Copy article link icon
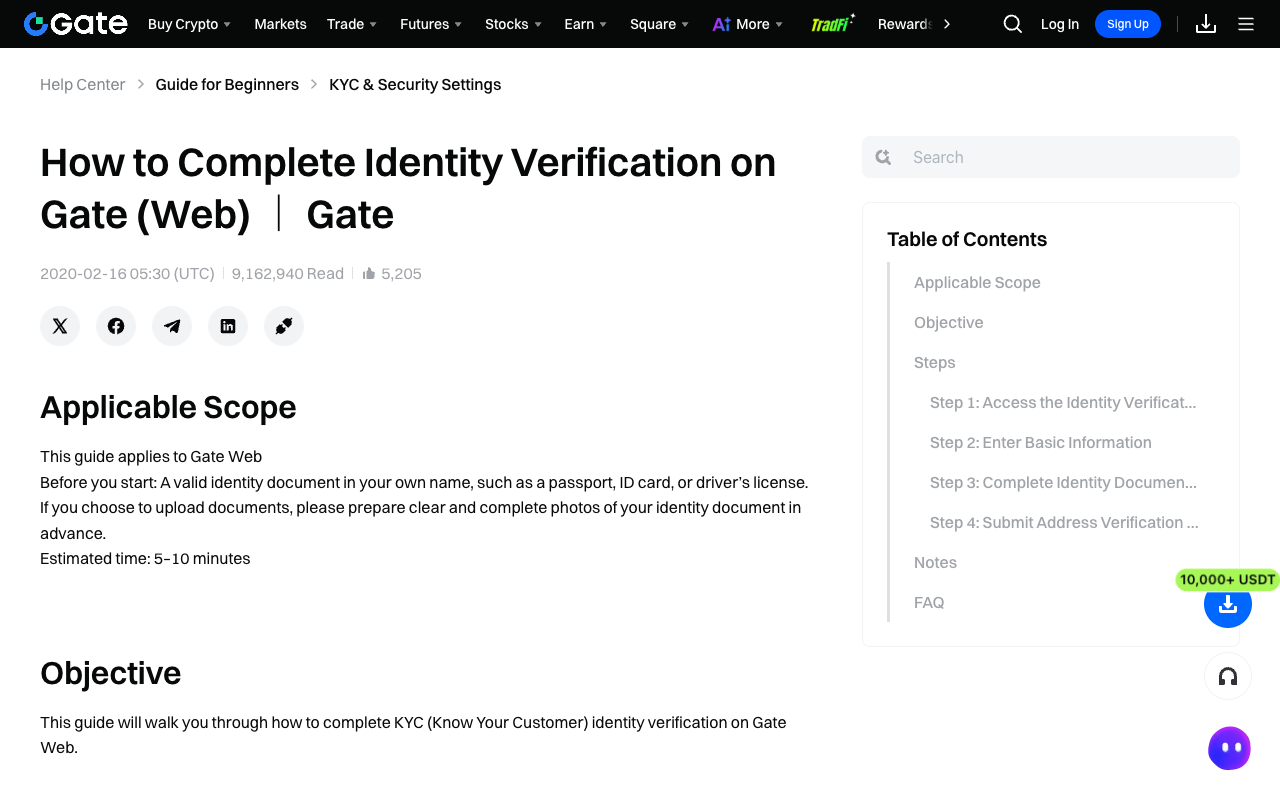Image resolution: width=1280 pixels, height=800 pixels. (284, 326)
